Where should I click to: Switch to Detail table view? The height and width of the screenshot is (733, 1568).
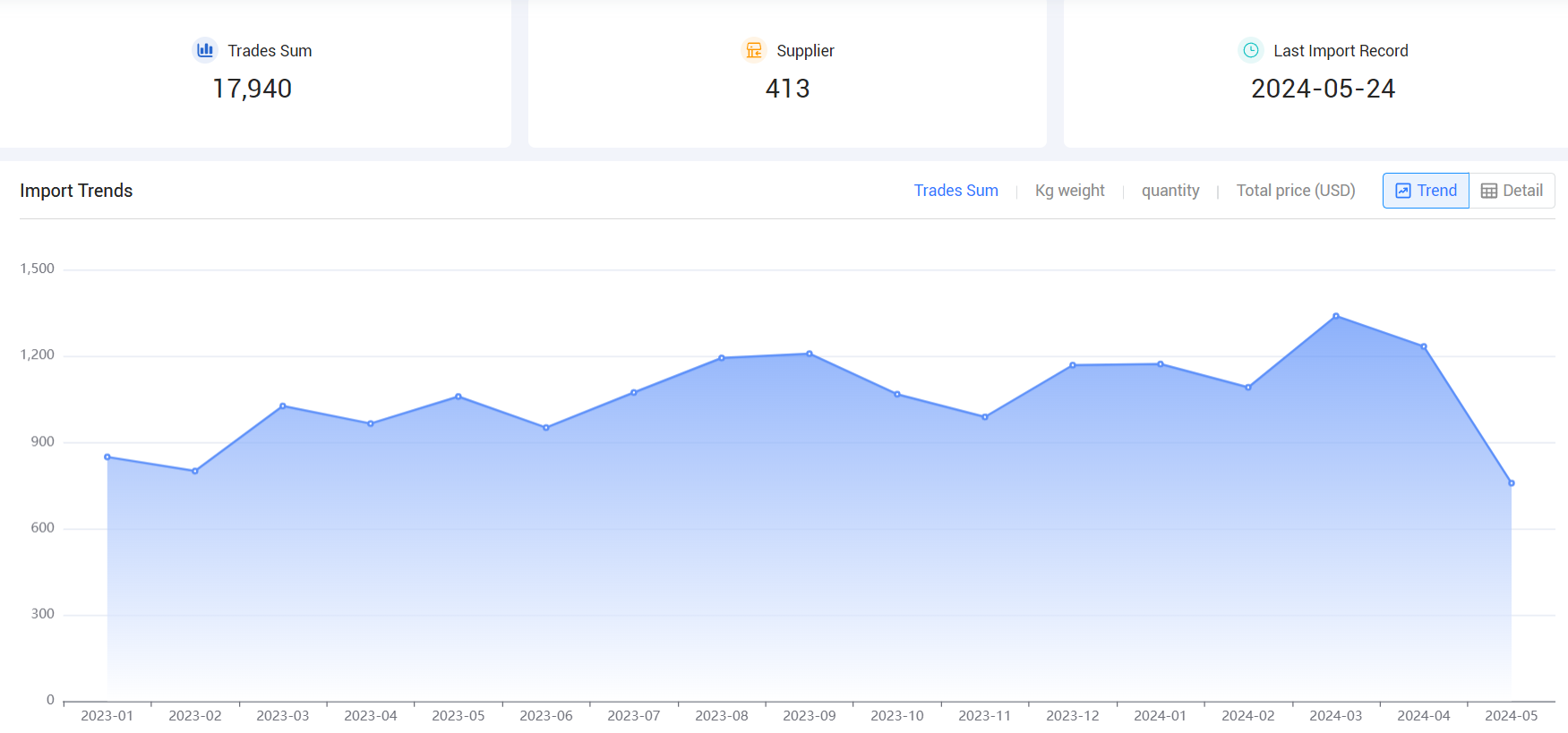(1512, 191)
